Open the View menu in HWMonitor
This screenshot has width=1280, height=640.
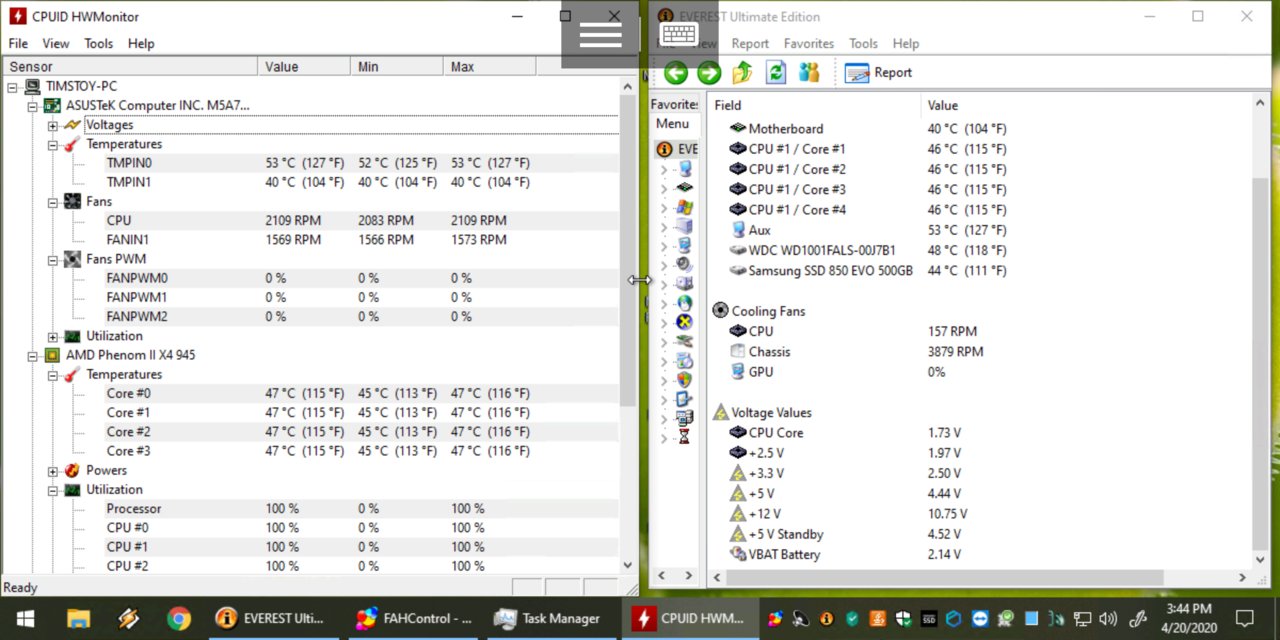point(55,43)
